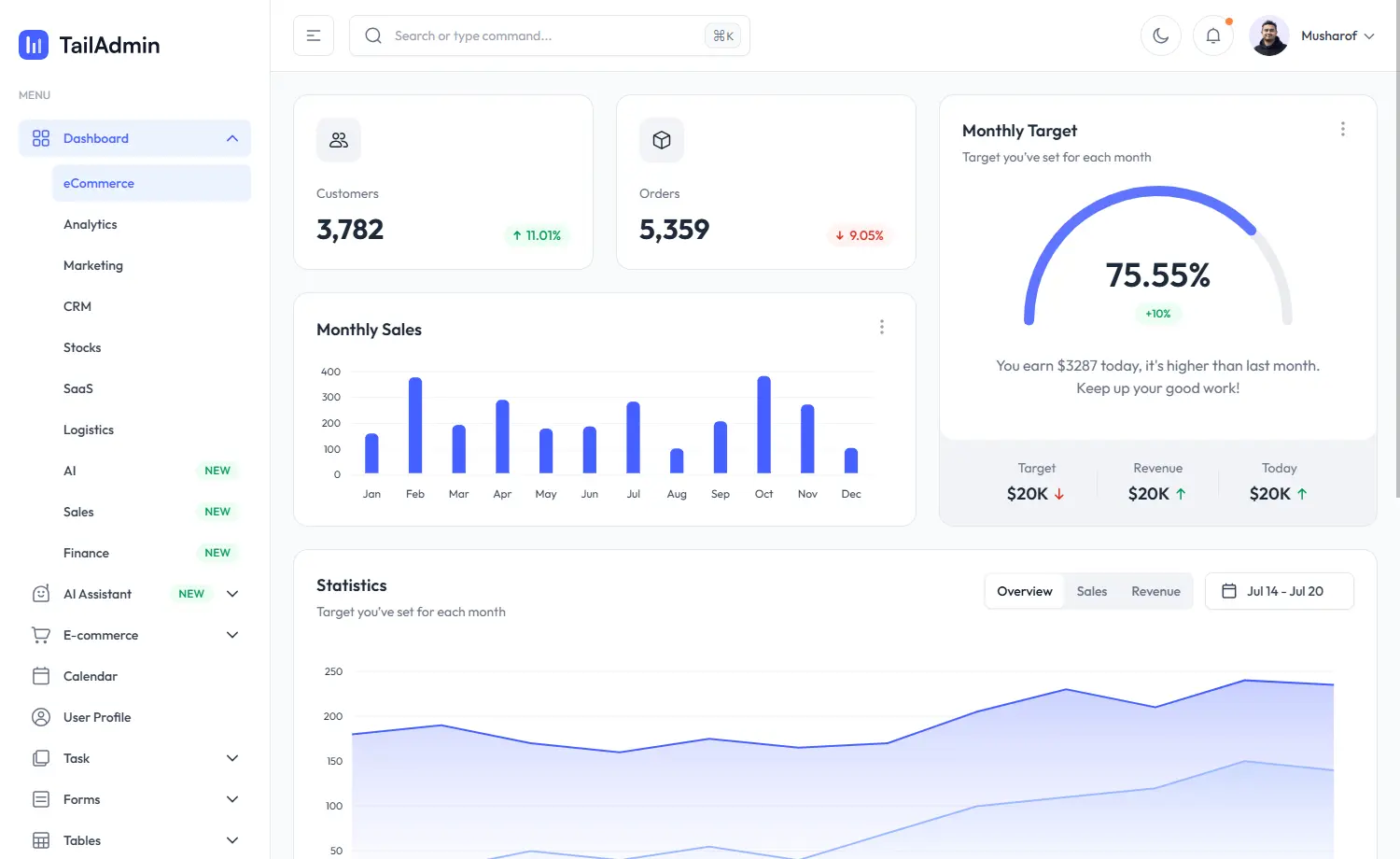Open Monthly Sales three-dot options menu

coord(882,327)
